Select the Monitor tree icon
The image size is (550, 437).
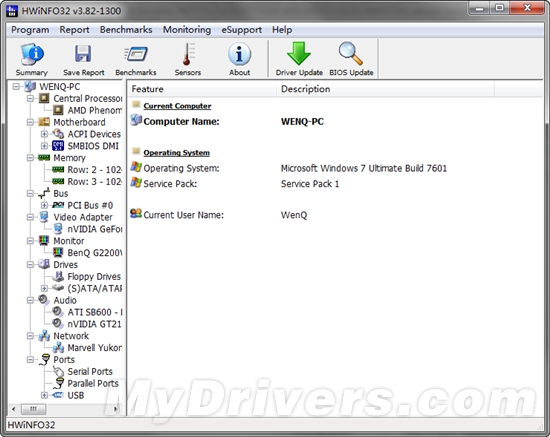click(x=44, y=241)
